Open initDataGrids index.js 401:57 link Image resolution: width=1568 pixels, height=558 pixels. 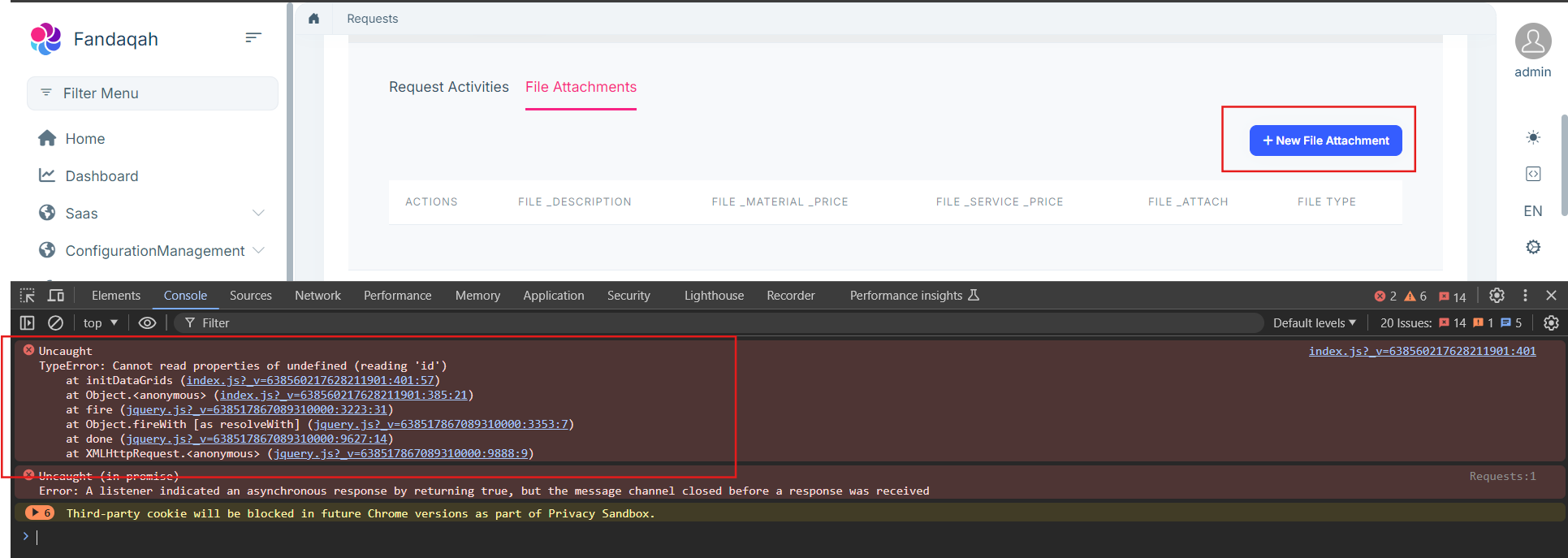[x=312, y=380]
